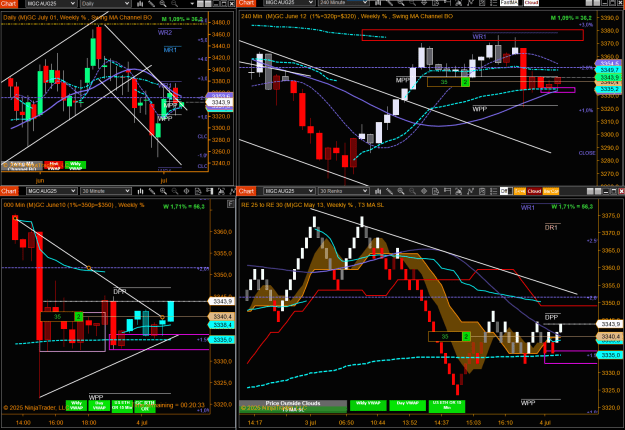
Task: Open 240 Minute interval dropdown
Action: pyautogui.click(x=344, y=3)
